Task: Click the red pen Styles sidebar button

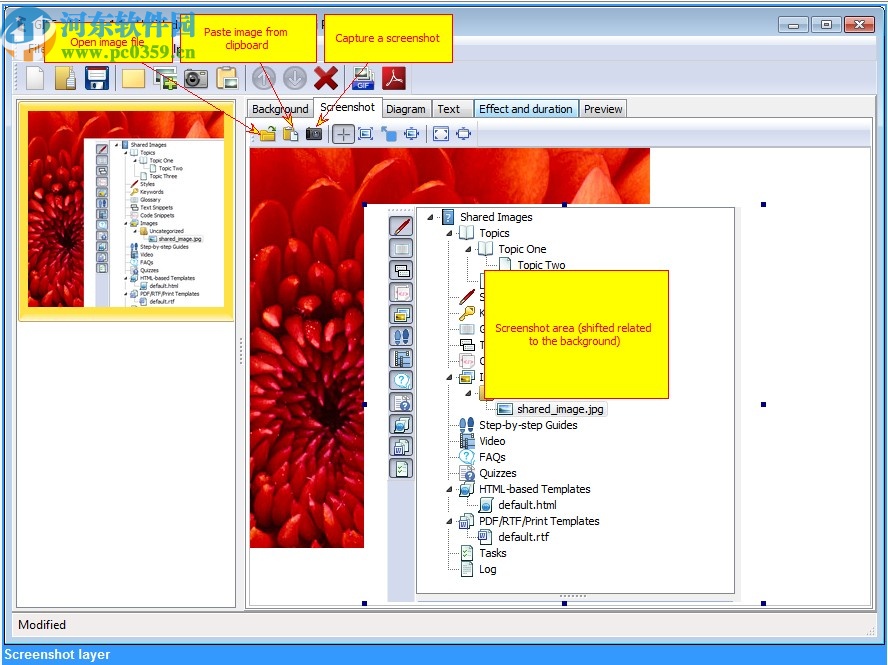Action: coord(401,227)
